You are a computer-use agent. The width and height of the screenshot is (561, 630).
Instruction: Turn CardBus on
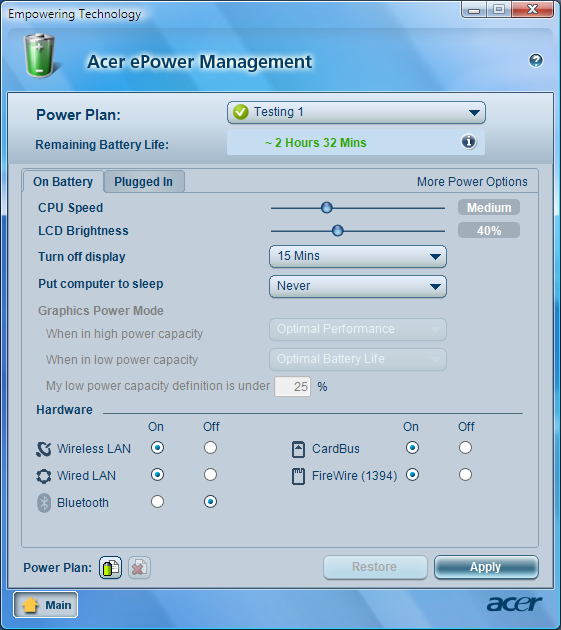click(x=412, y=448)
